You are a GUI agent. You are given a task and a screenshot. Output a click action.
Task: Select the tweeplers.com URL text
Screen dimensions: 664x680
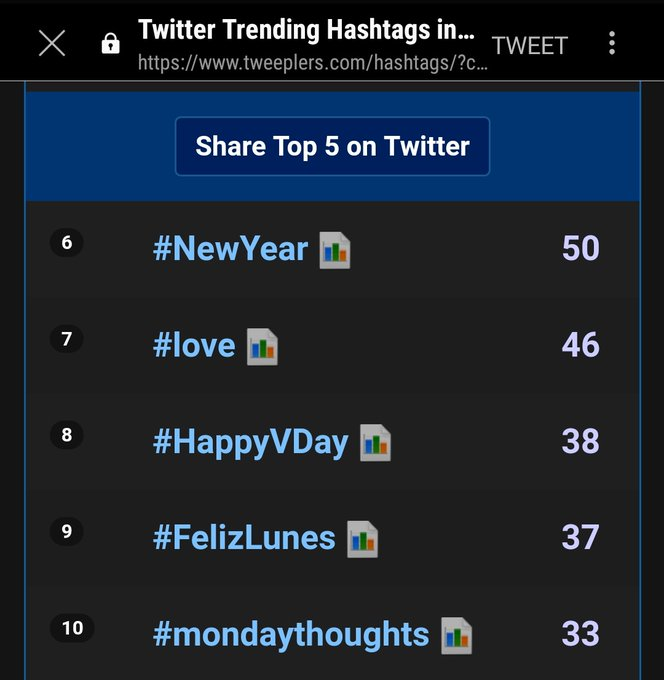click(313, 63)
